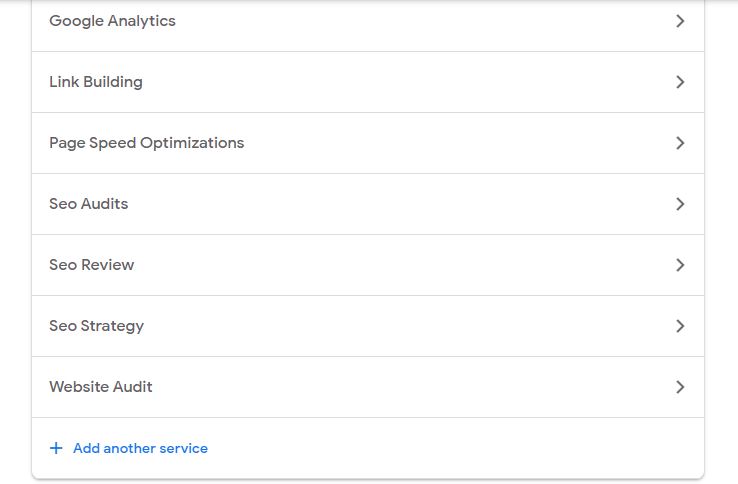
Task: Select the Seo Audits label
Action: click(x=88, y=204)
